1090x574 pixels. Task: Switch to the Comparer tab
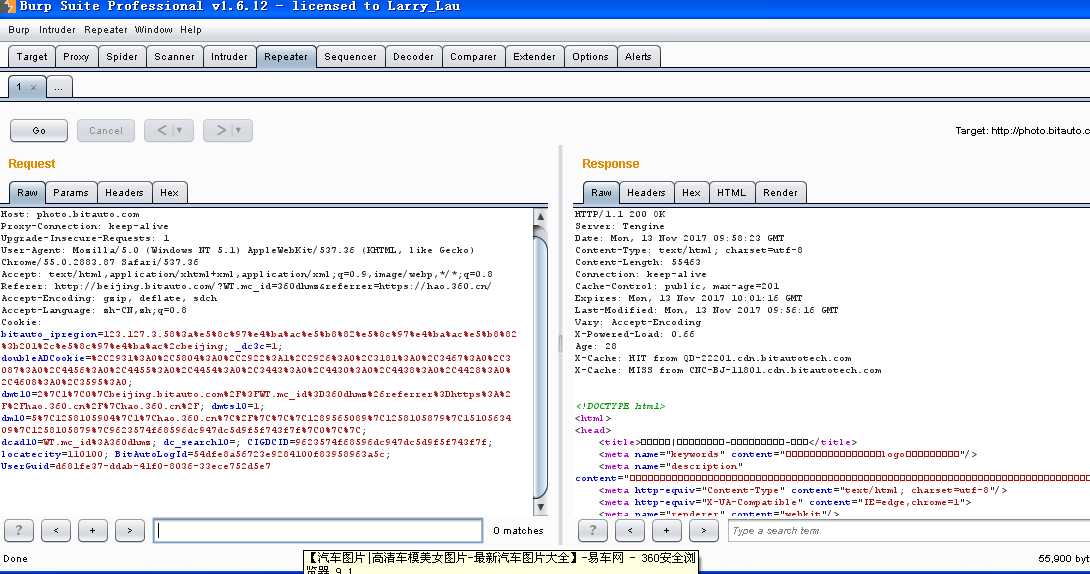[473, 57]
